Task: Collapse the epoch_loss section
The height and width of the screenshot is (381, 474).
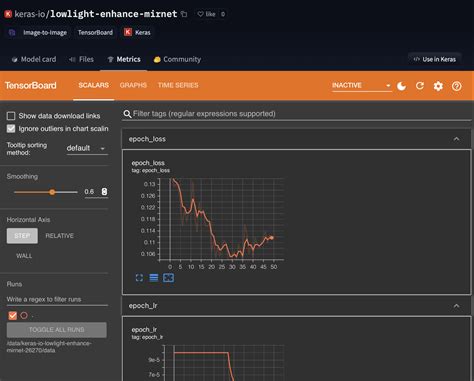Action: click(x=456, y=139)
